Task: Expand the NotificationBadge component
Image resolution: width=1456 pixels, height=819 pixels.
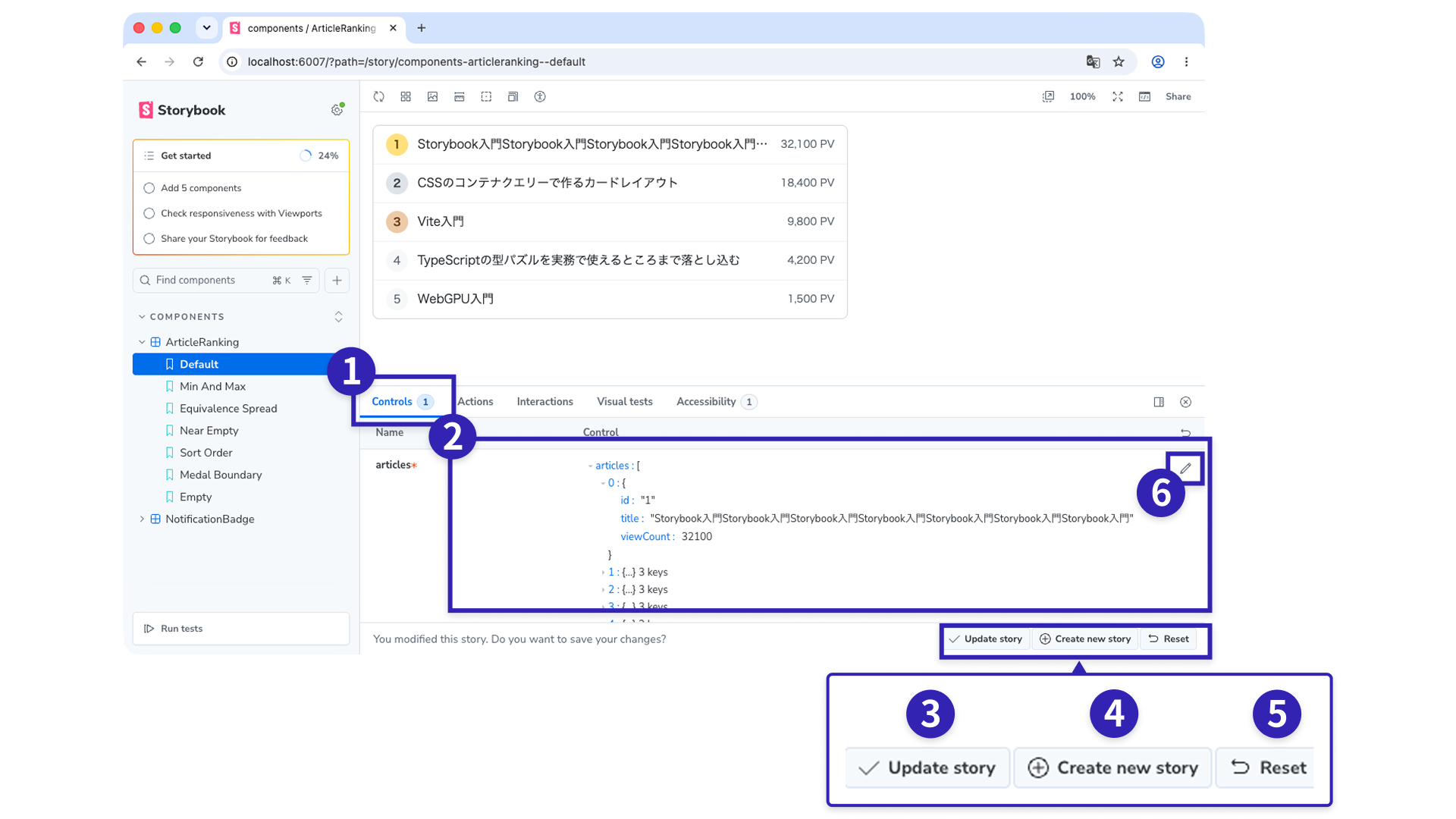Action: (x=142, y=519)
